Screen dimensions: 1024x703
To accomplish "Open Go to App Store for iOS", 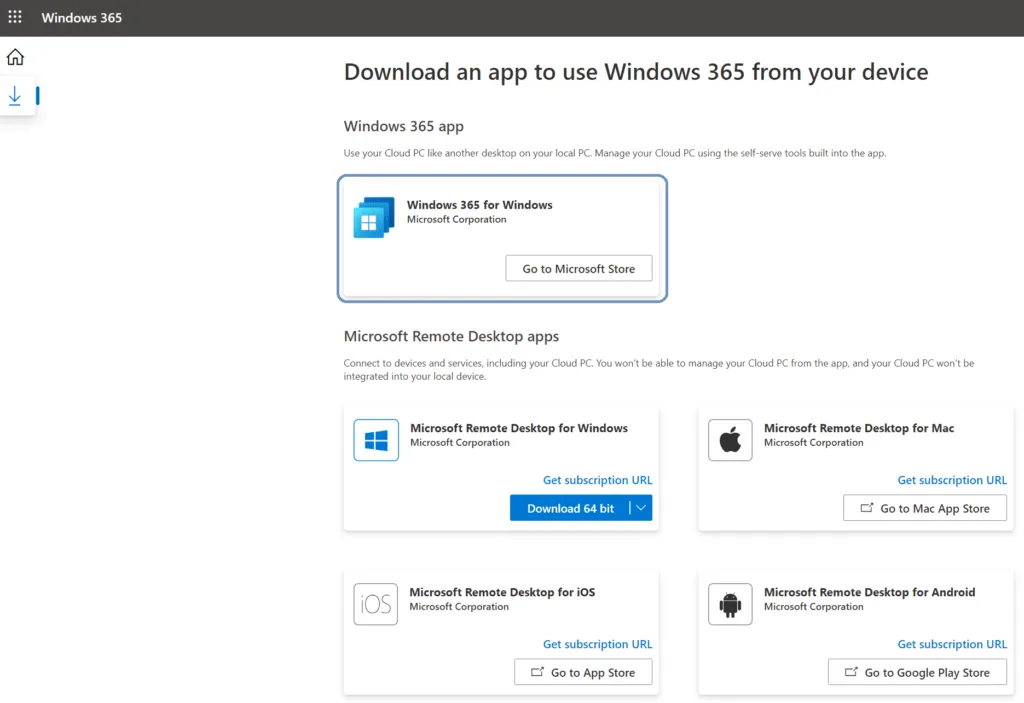I will coord(583,672).
